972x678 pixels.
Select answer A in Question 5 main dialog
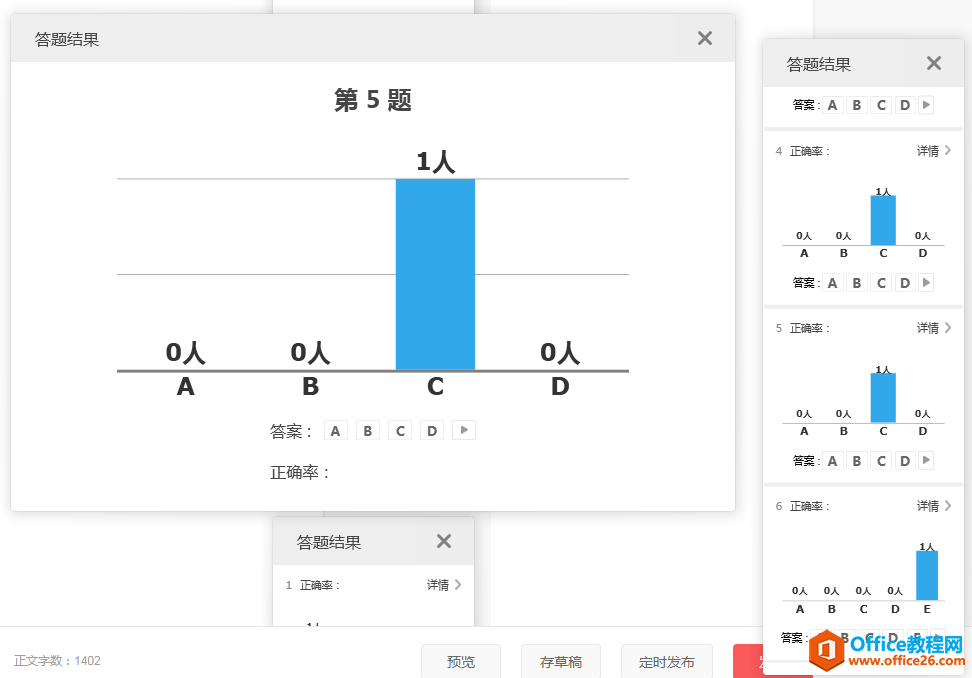pos(335,430)
